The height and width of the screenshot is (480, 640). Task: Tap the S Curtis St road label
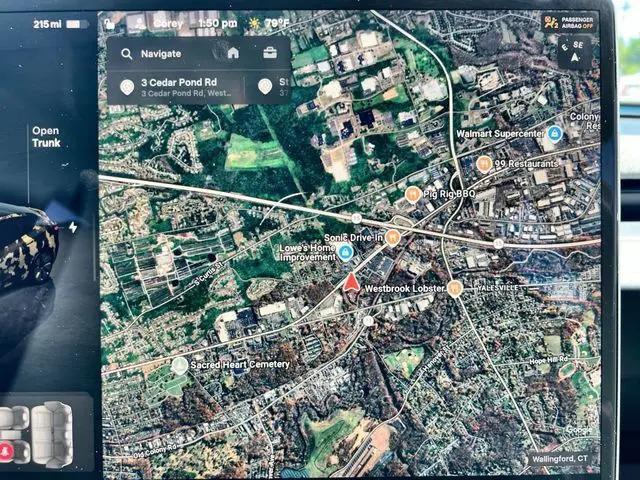point(208,274)
